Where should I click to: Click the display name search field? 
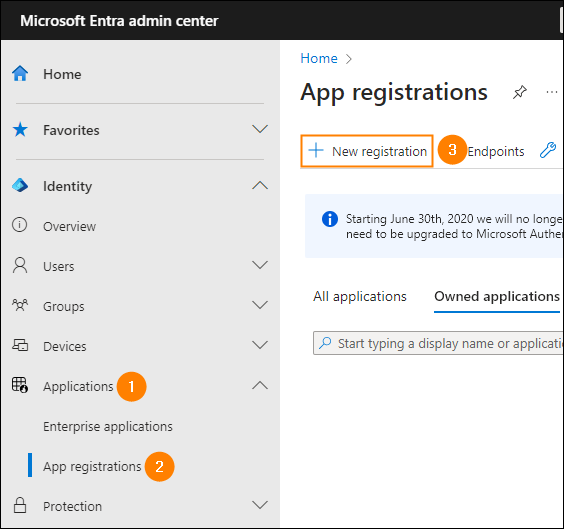tap(438, 343)
